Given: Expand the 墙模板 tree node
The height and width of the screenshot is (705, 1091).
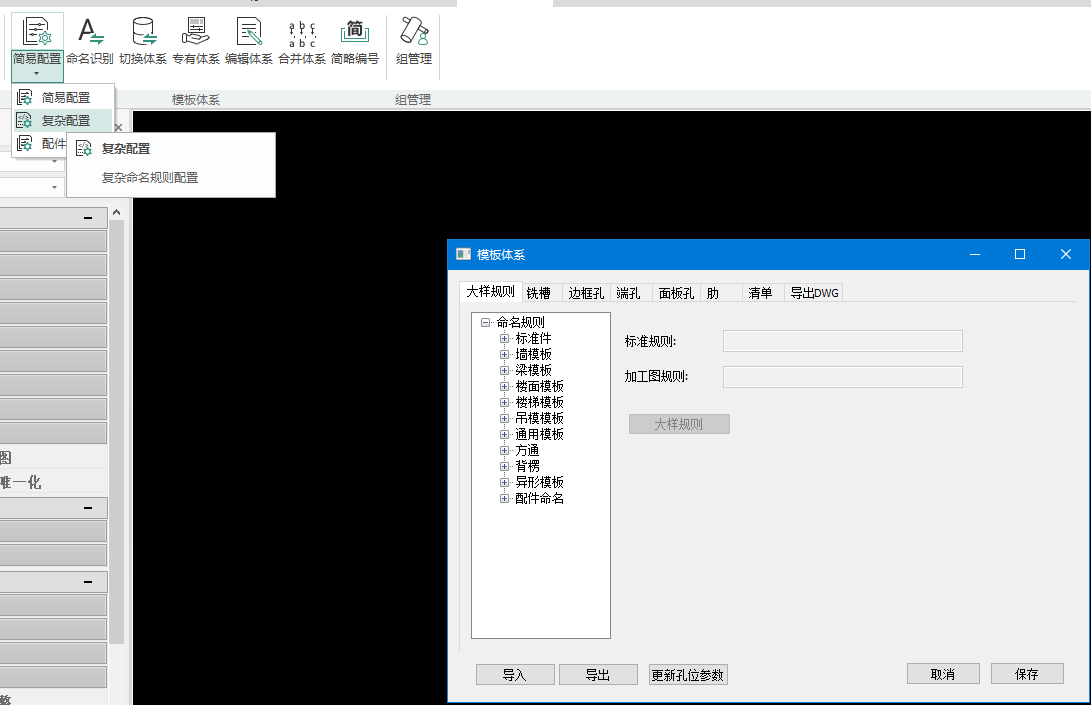Looking at the screenshot, I should [504, 354].
